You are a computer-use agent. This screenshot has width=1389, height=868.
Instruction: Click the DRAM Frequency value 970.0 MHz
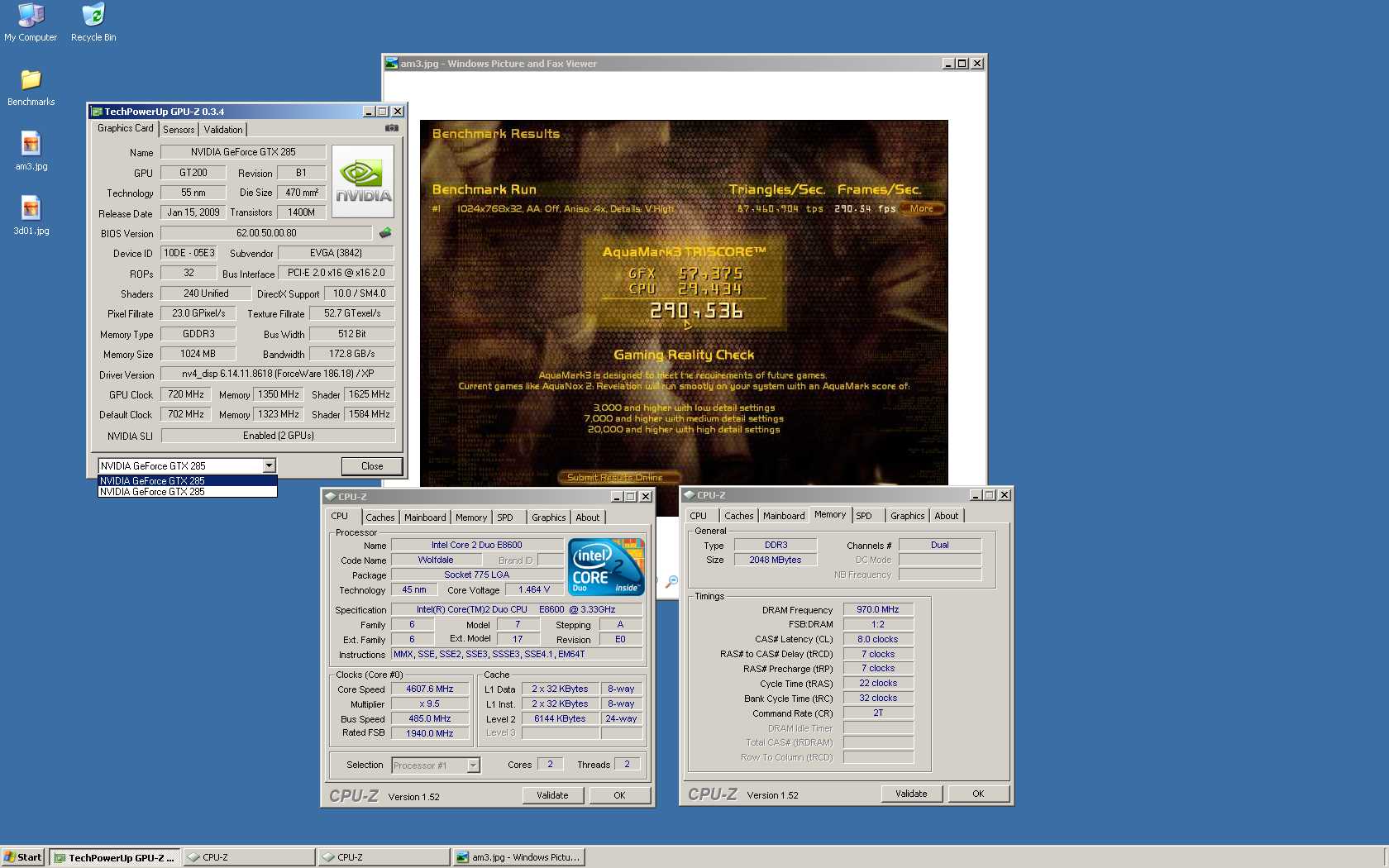coord(878,609)
